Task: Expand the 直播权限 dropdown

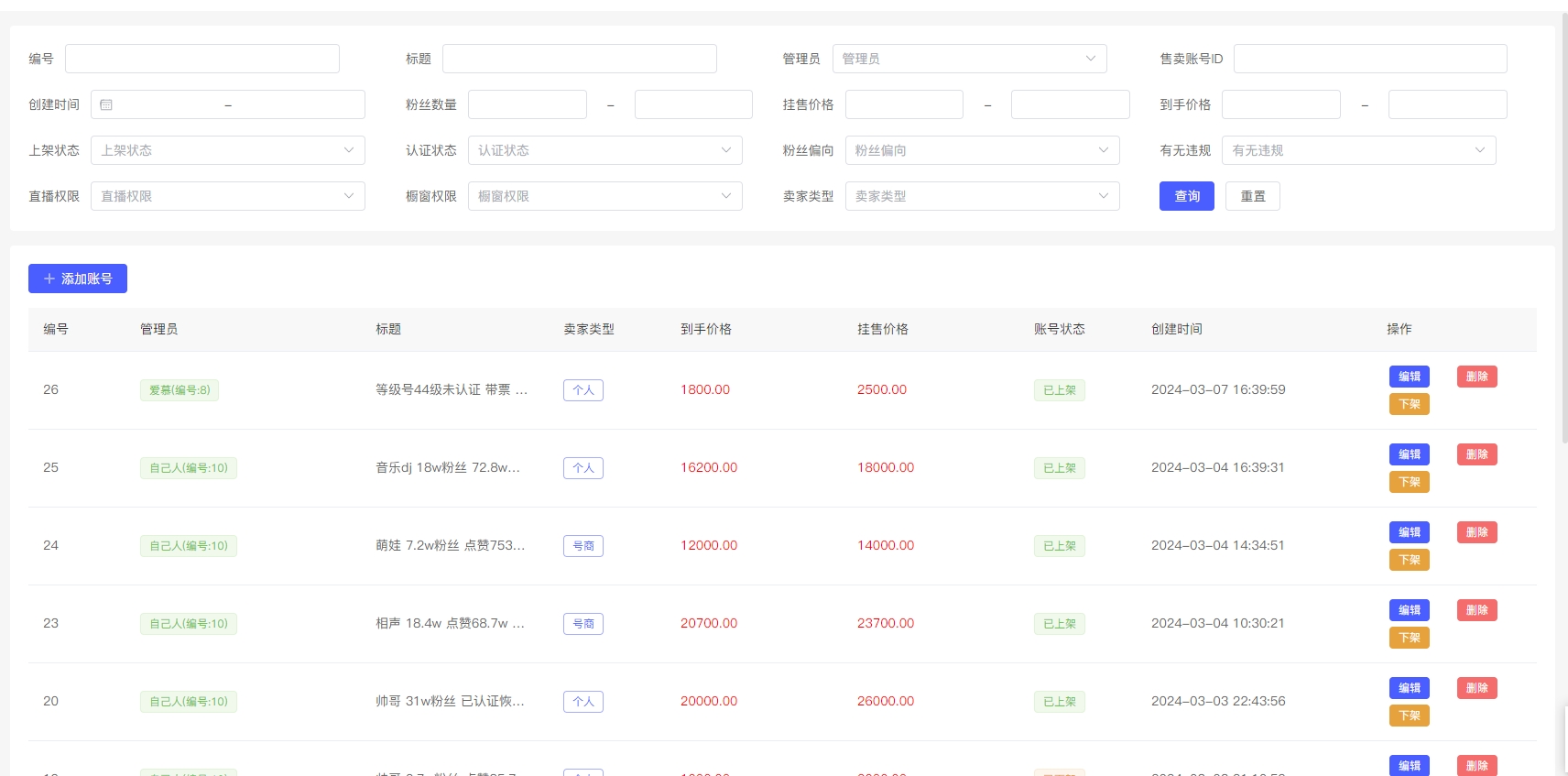Action: (x=227, y=196)
